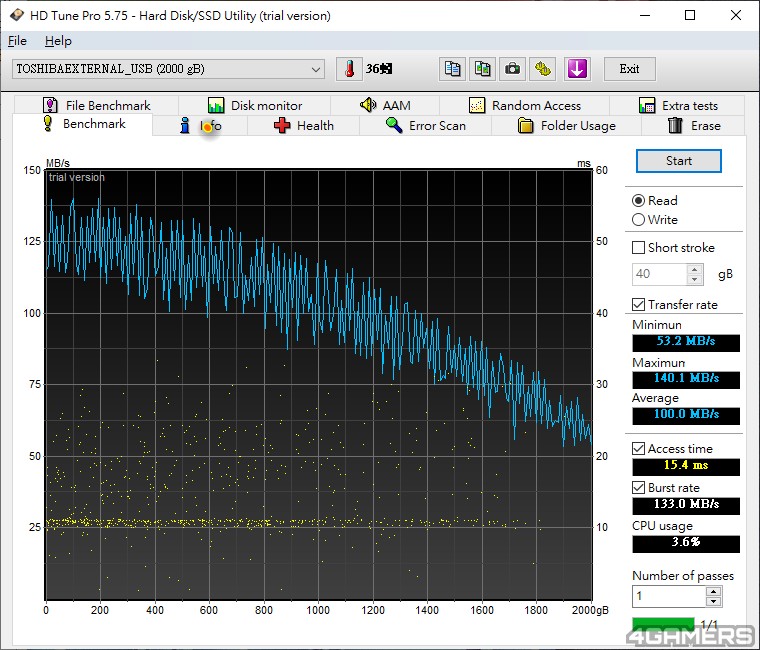Click the camera save screenshot icon
760x650 pixels.
click(x=512, y=69)
